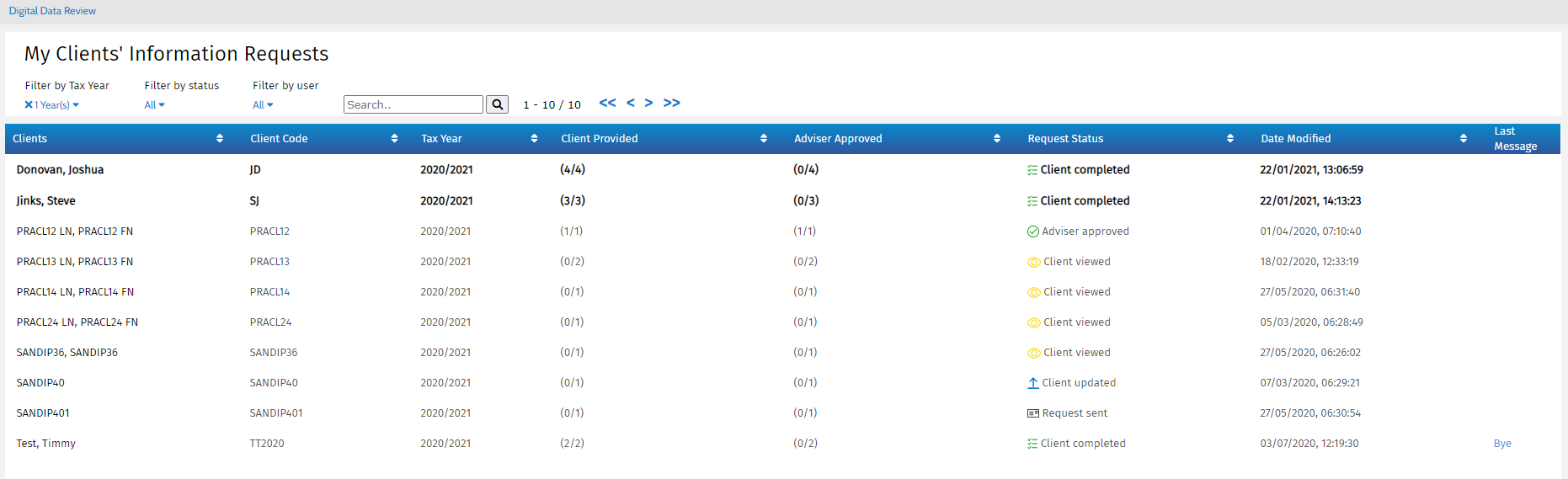Click Client completed icon for Test, Timmy
This screenshot has width=1568, height=479.
point(1032,444)
